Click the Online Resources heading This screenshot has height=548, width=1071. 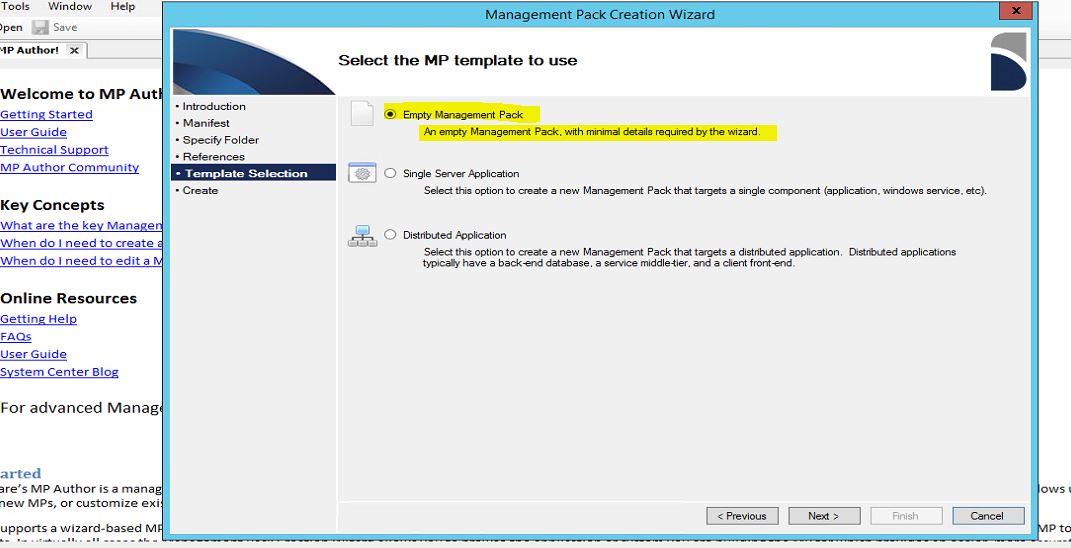[x=68, y=298]
